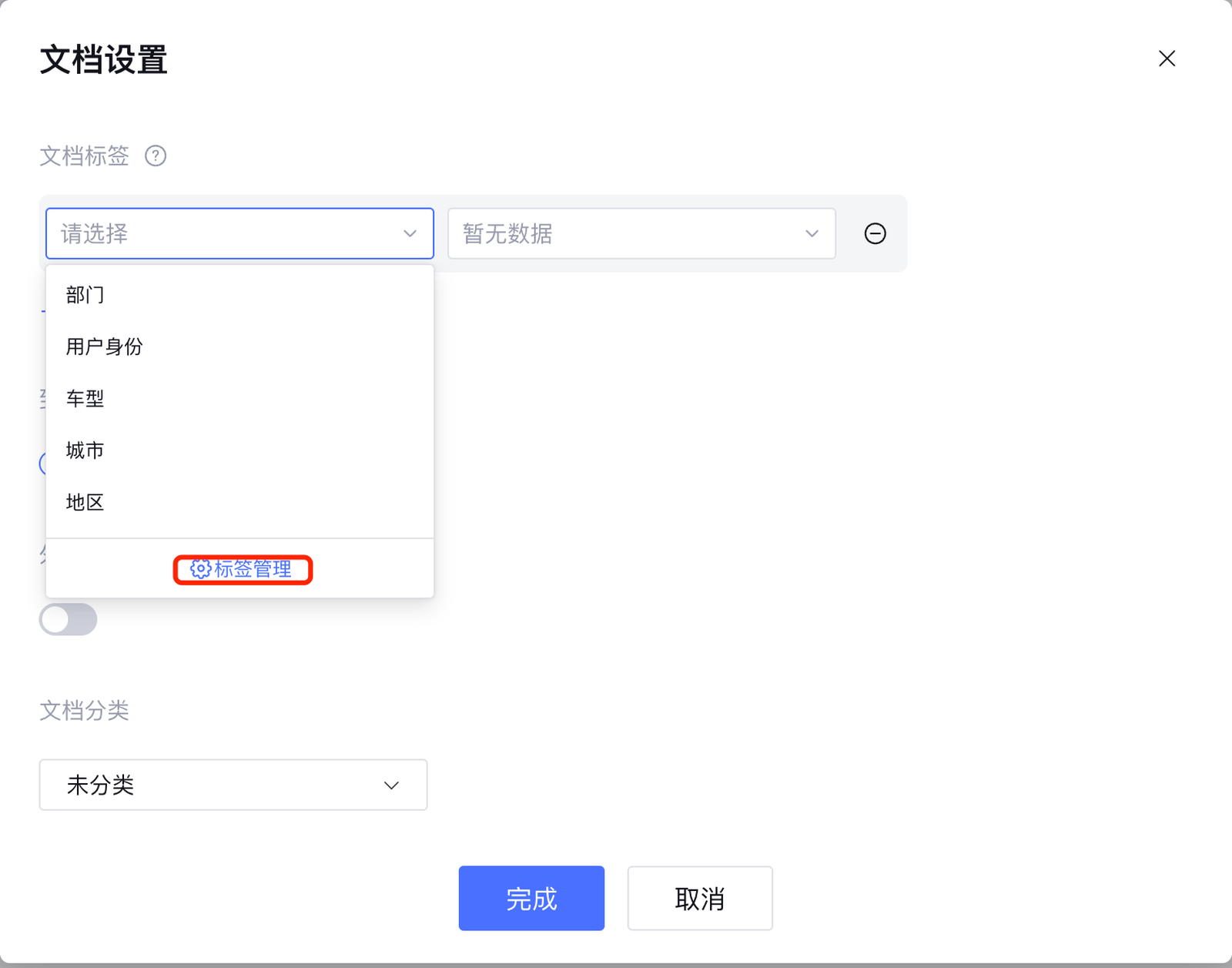Close the 文档设置 dialog with X
Screen dimensions: 1232x968
tap(1167, 59)
